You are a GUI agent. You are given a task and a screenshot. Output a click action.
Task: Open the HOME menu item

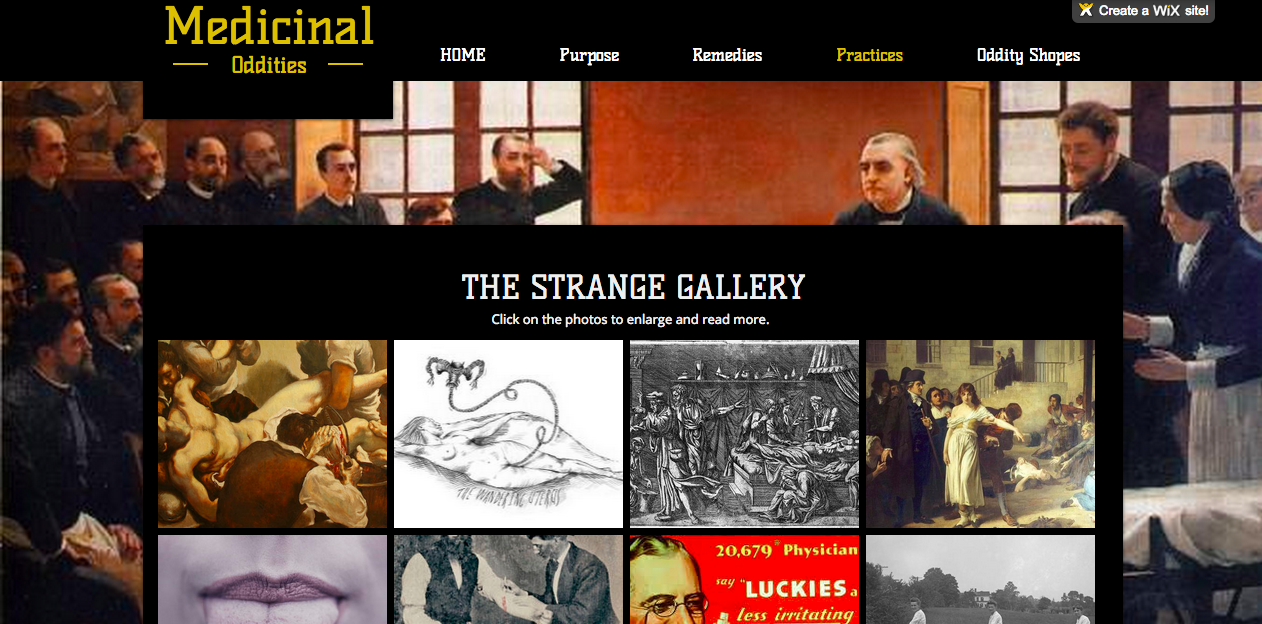click(463, 55)
